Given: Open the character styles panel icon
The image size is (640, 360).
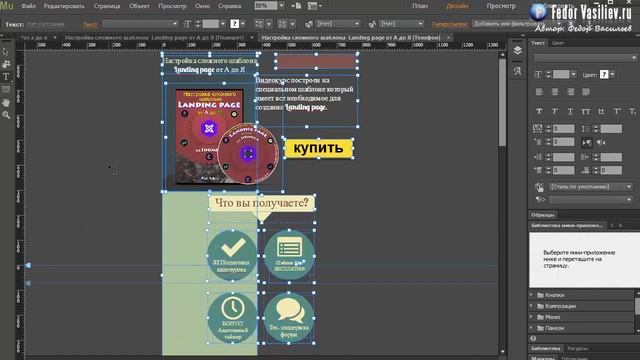Looking at the screenshot, I should coord(518,71).
